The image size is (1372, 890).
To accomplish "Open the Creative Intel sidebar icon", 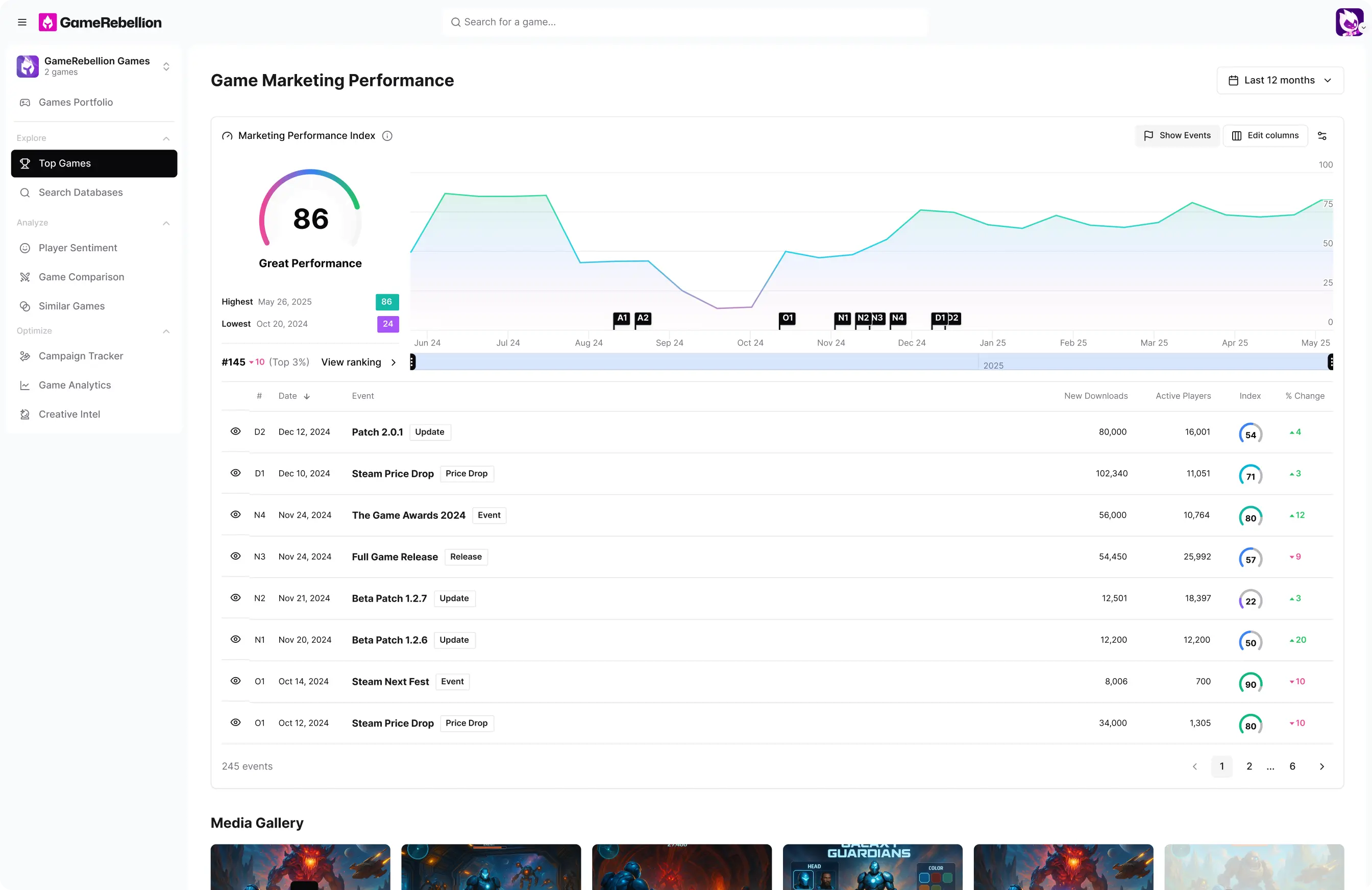I will point(25,414).
